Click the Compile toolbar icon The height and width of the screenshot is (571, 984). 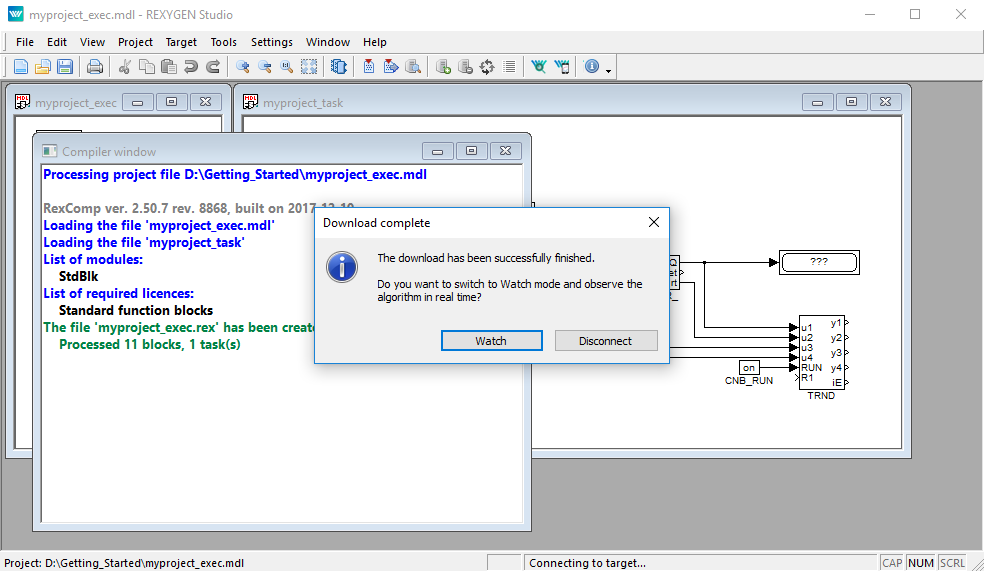pos(369,67)
